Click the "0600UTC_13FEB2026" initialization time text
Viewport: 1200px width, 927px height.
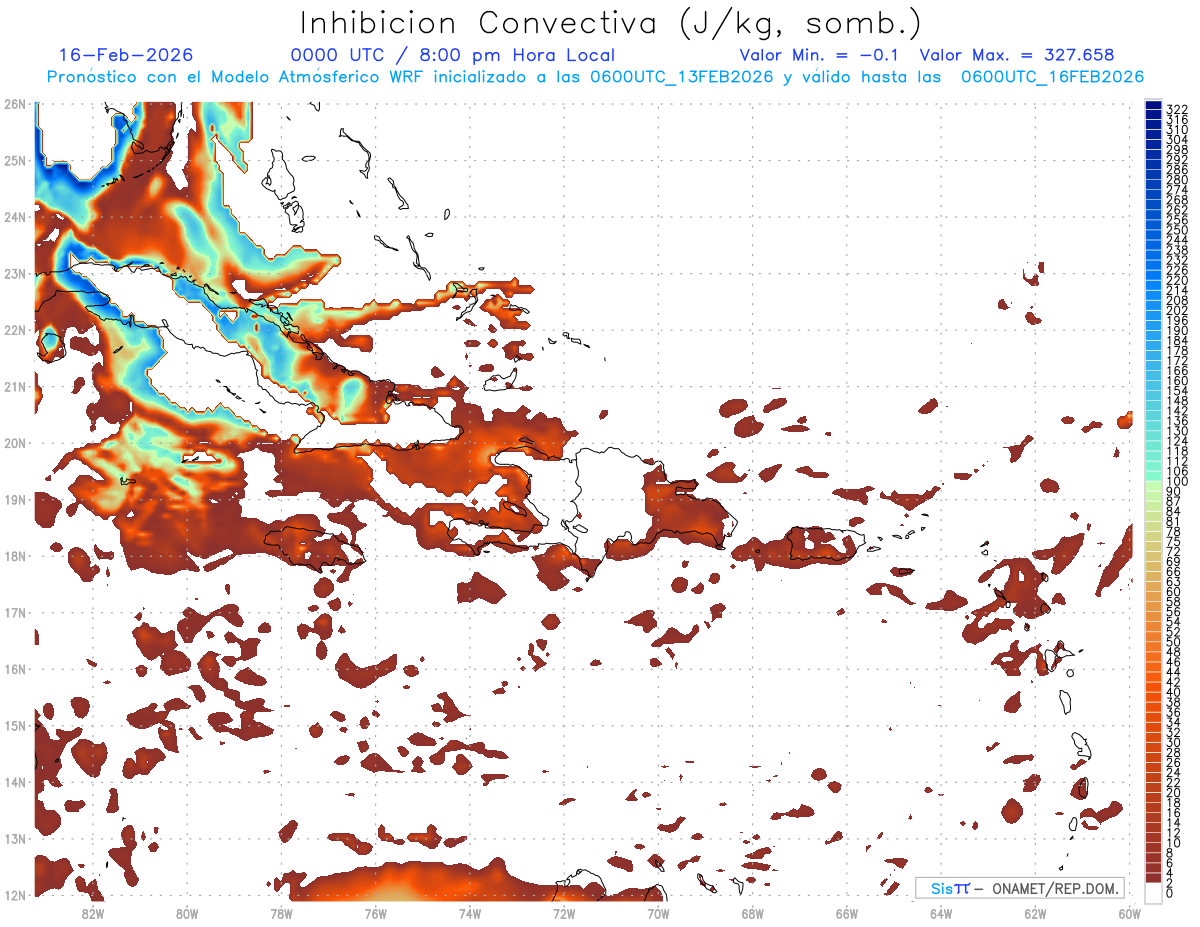click(x=682, y=77)
